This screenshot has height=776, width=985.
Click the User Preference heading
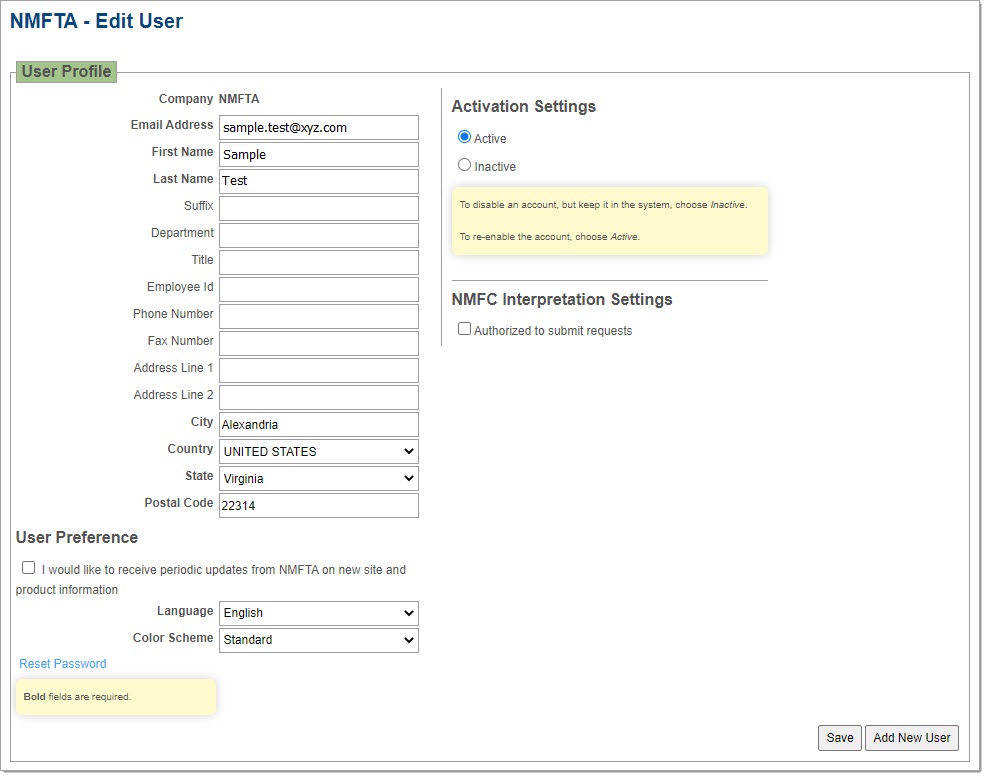click(77, 537)
